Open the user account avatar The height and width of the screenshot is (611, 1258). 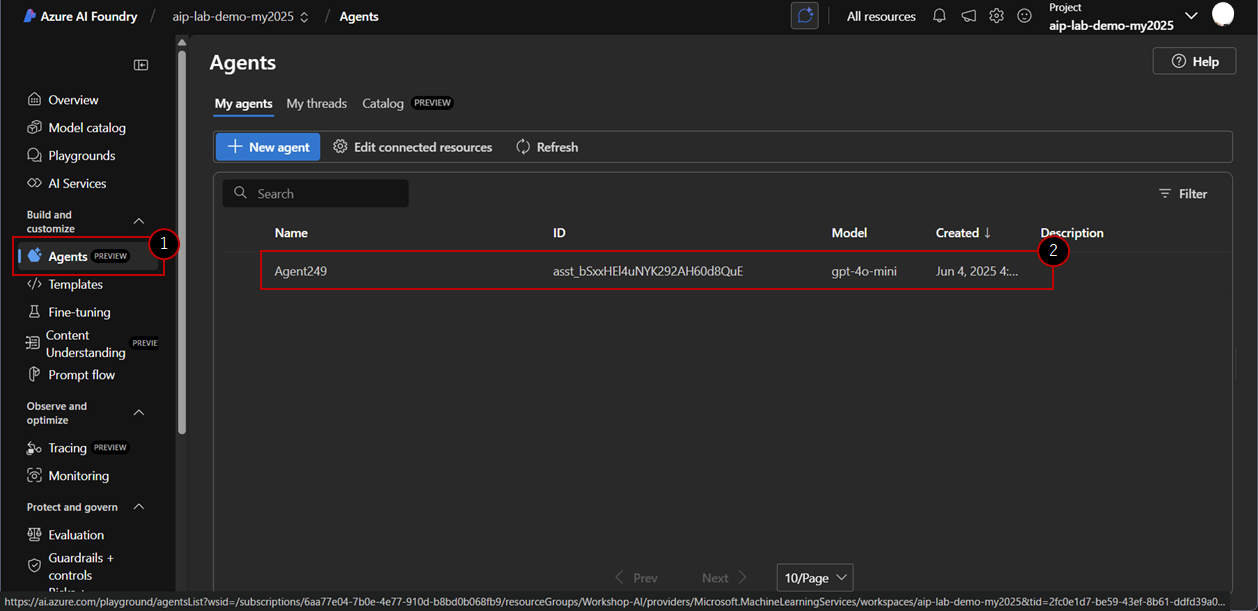pos(1223,15)
